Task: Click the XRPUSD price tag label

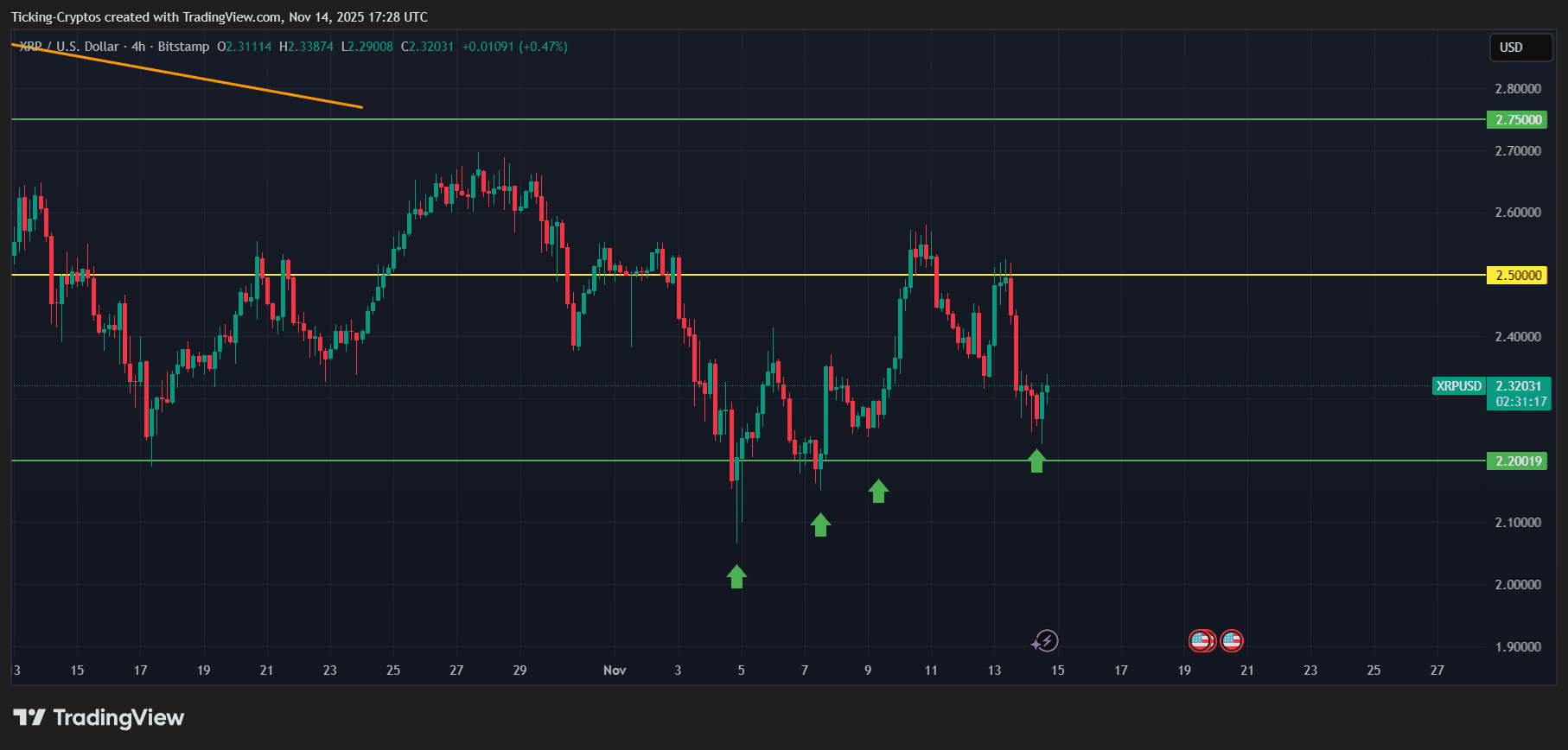Action: coord(1458,386)
